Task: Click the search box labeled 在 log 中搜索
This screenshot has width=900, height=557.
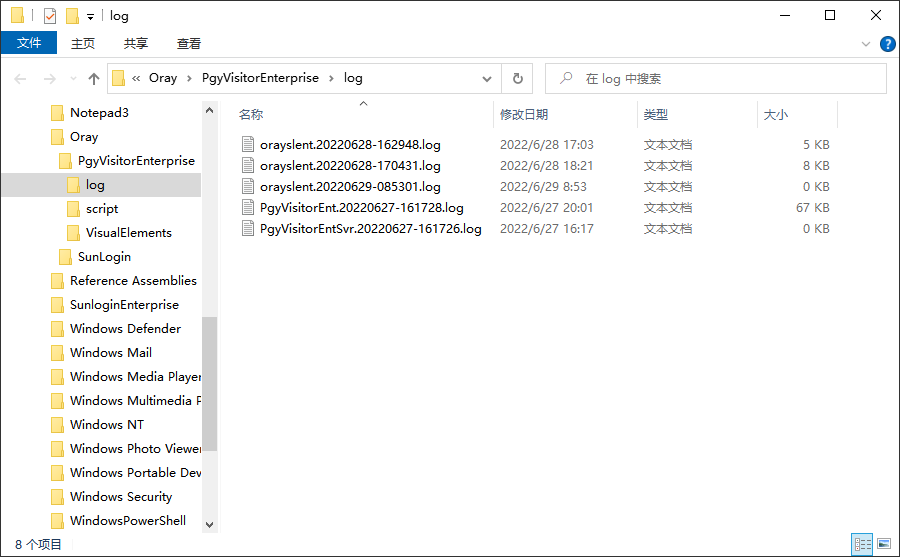Action: pyautogui.click(x=715, y=79)
